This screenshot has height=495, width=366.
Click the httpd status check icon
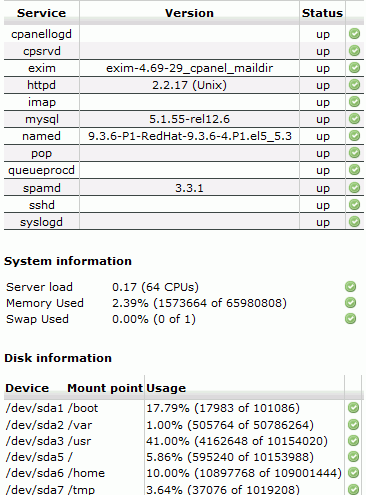click(x=354, y=85)
